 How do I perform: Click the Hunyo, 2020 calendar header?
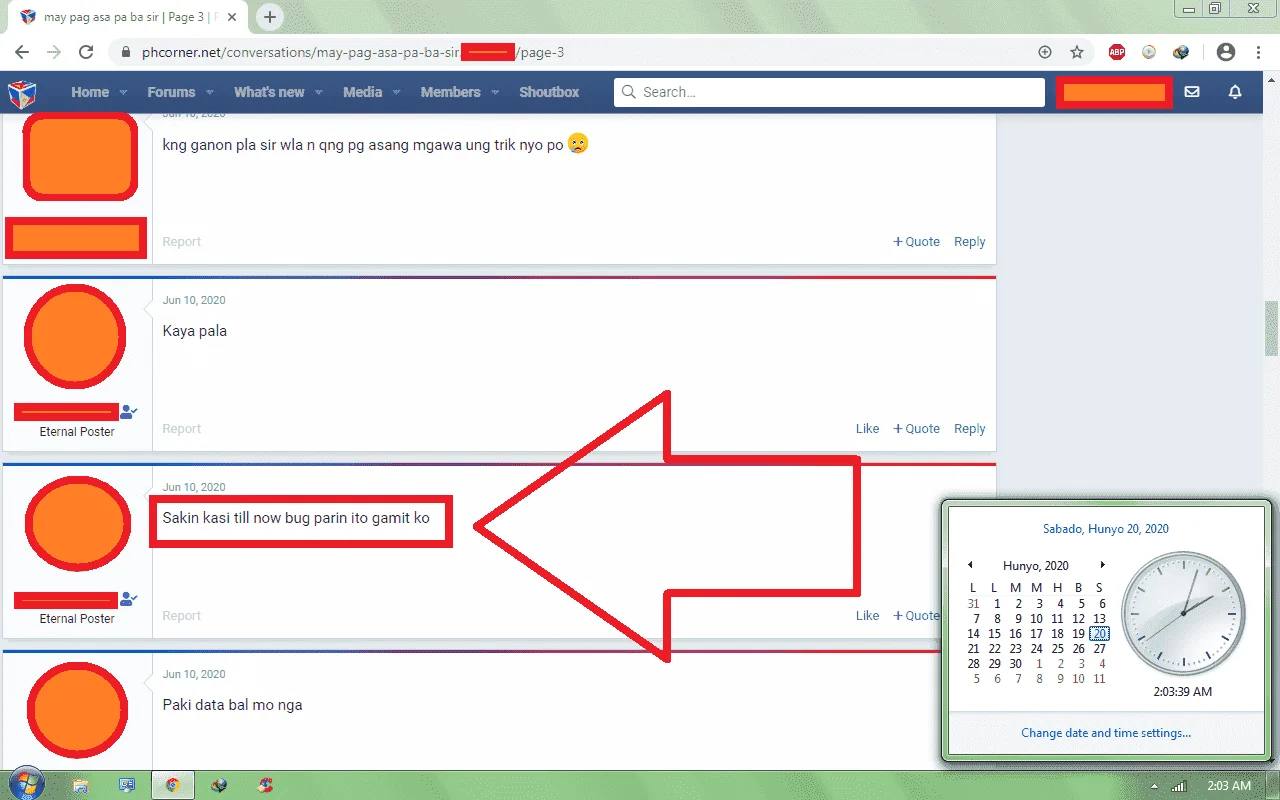(1036, 565)
